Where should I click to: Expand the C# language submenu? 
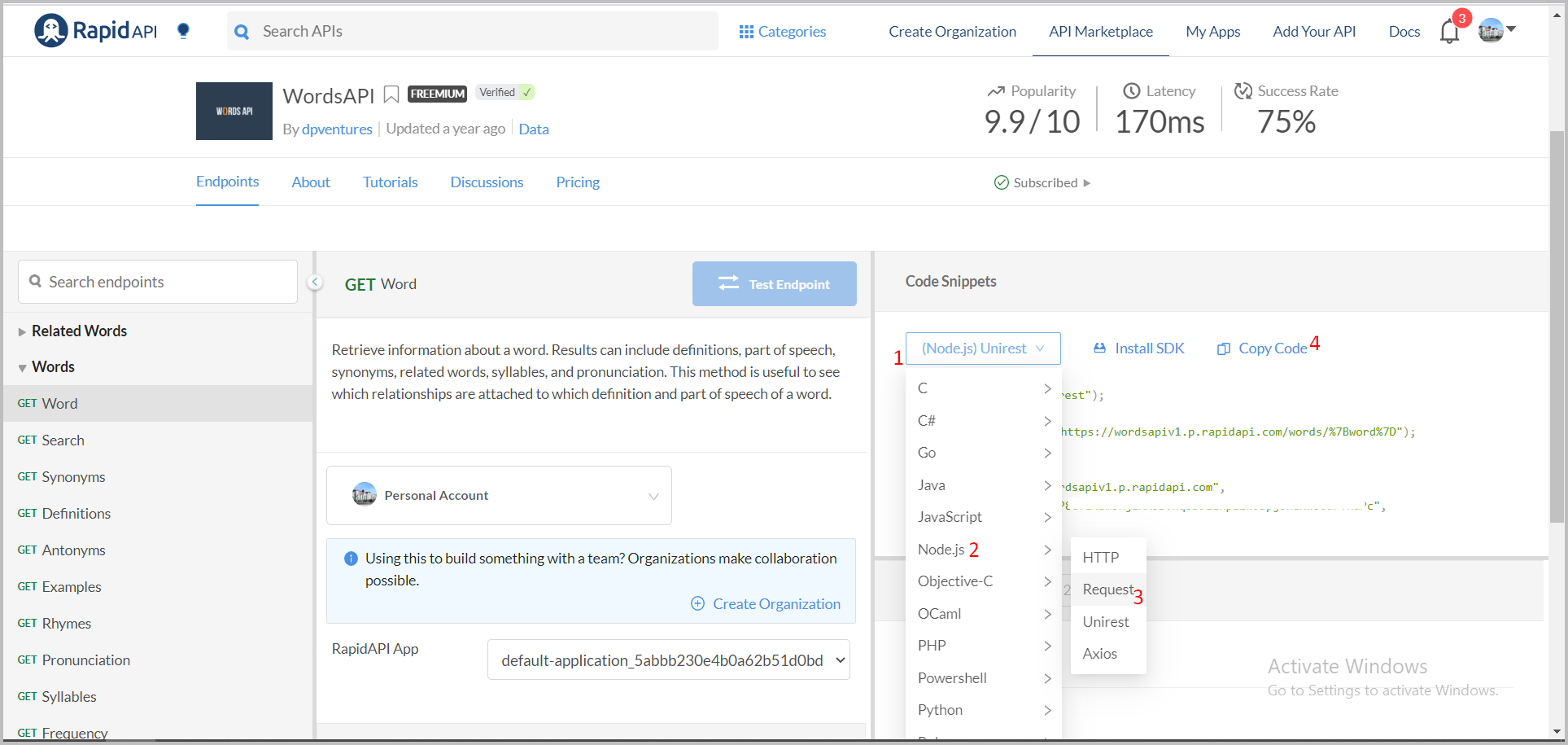pyautogui.click(x=983, y=421)
